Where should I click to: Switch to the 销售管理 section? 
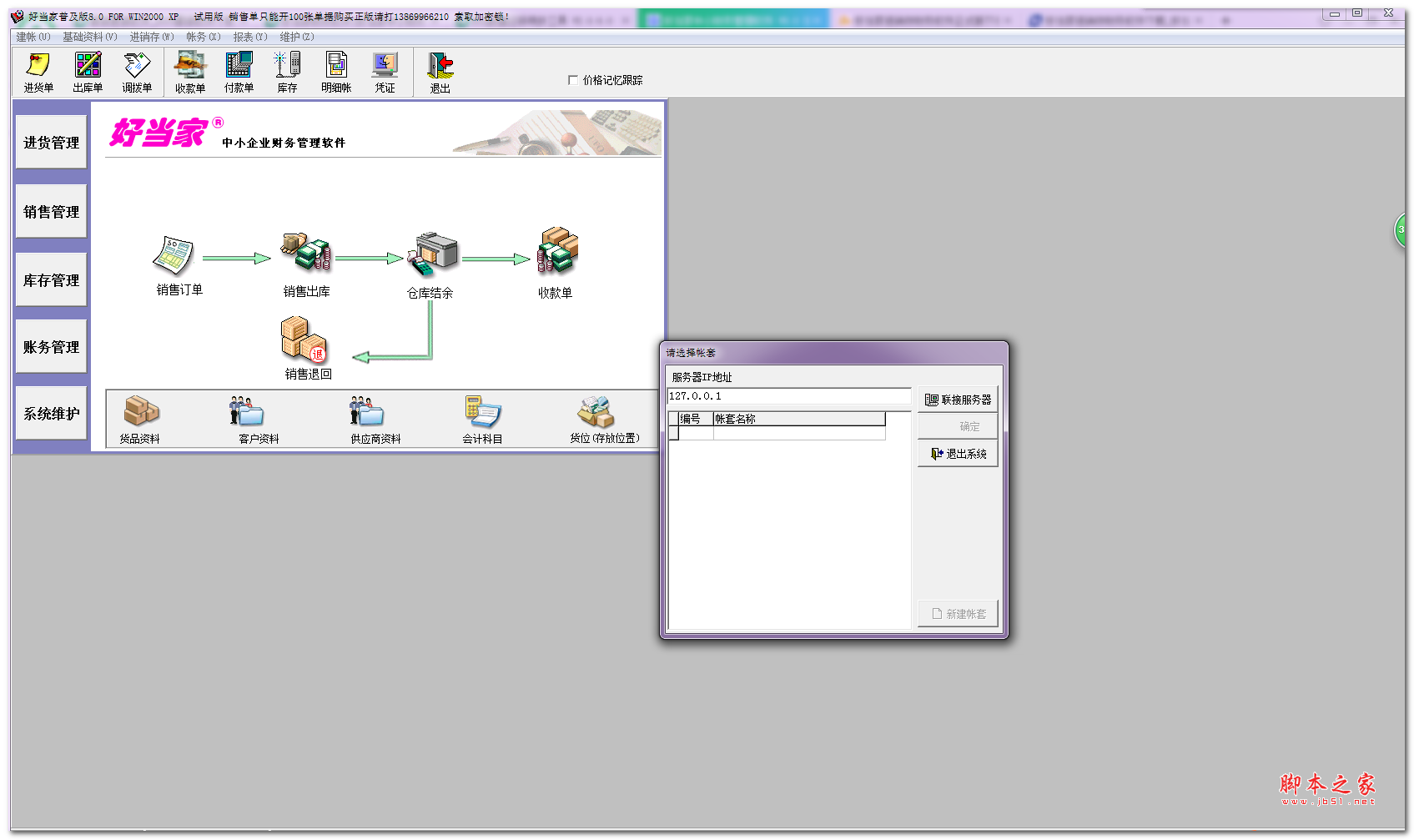click(x=52, y=212)
